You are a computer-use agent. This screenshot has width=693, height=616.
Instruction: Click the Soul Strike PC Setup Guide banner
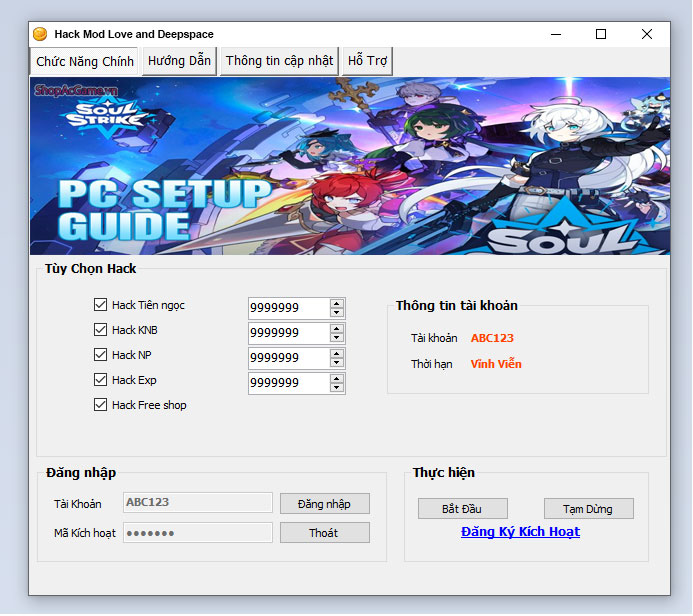[x=349, y=166]
